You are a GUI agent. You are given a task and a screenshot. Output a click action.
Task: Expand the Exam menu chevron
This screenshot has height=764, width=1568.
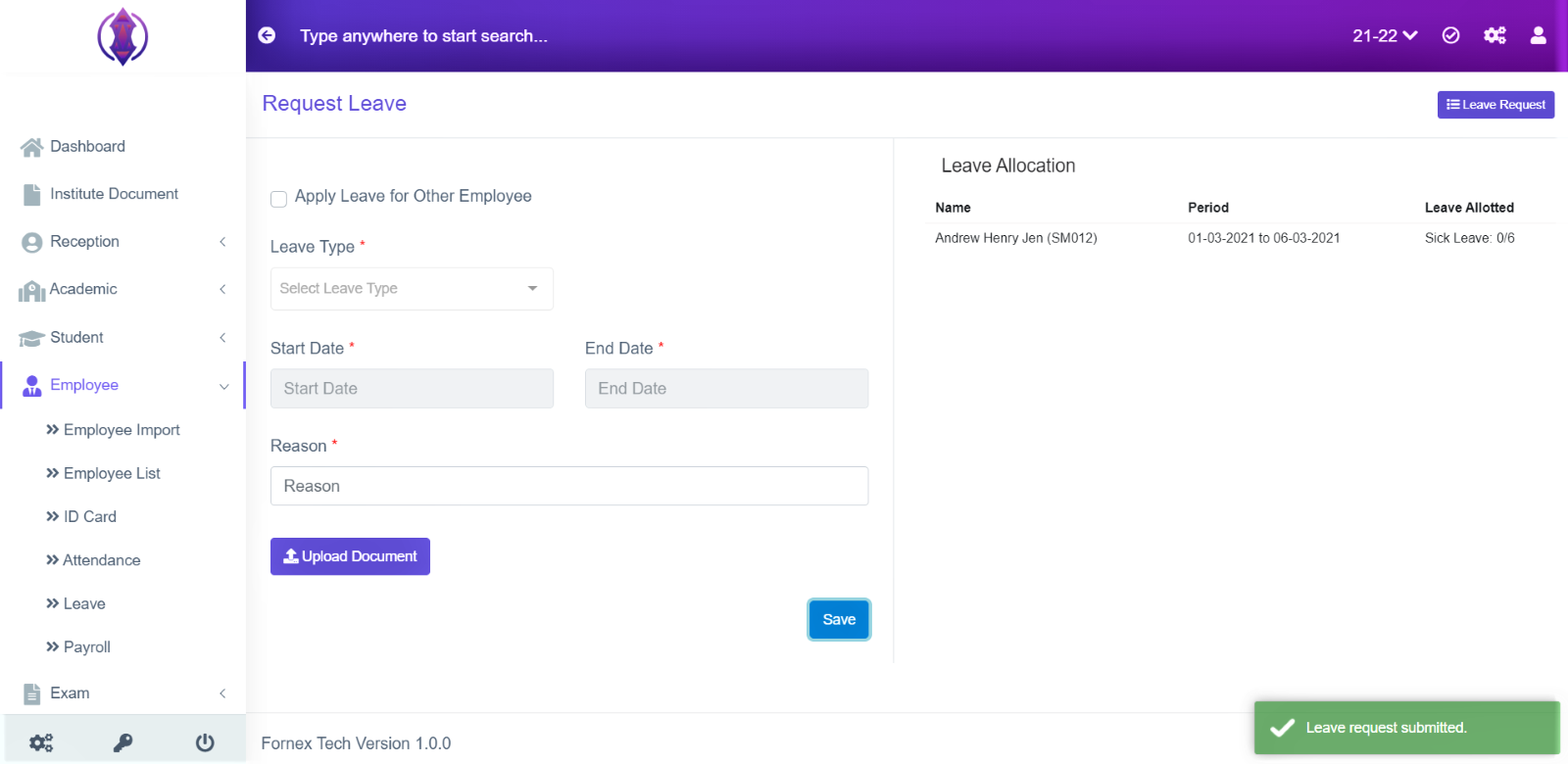[222, 693]
